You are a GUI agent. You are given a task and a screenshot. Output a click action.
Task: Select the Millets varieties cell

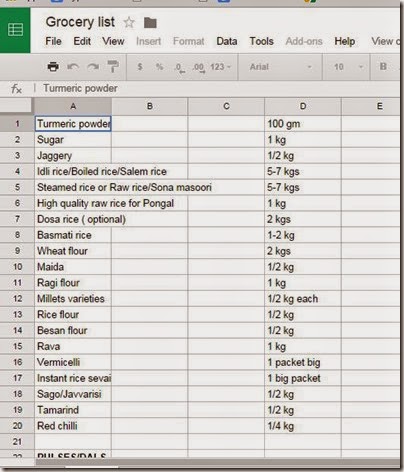(x=73, y=299)
